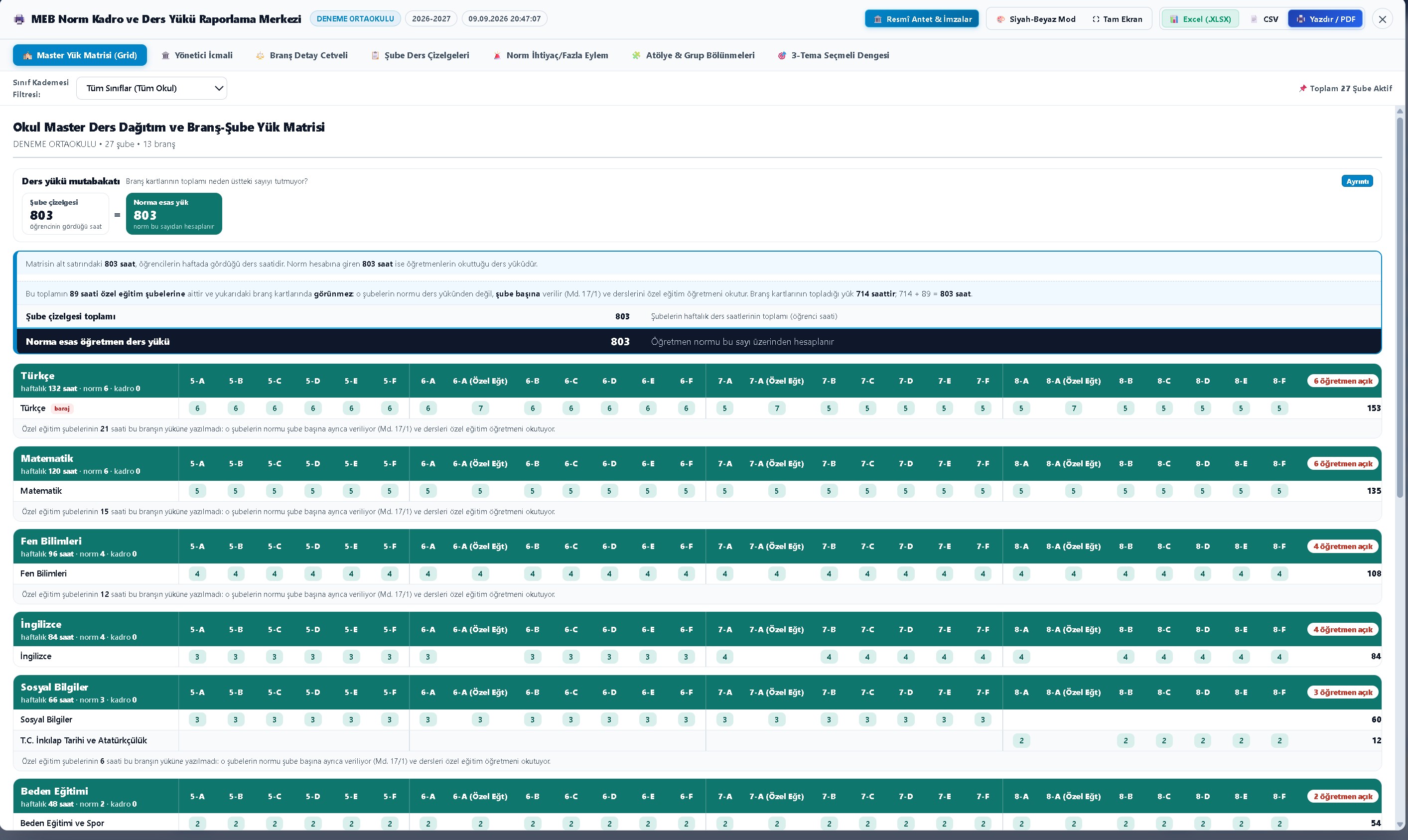Click the Beden Eğitimi '2 öğretmen açık' badge
Screen dimensions: 1408x840
pyautogui.click(x=1343, y=797)
